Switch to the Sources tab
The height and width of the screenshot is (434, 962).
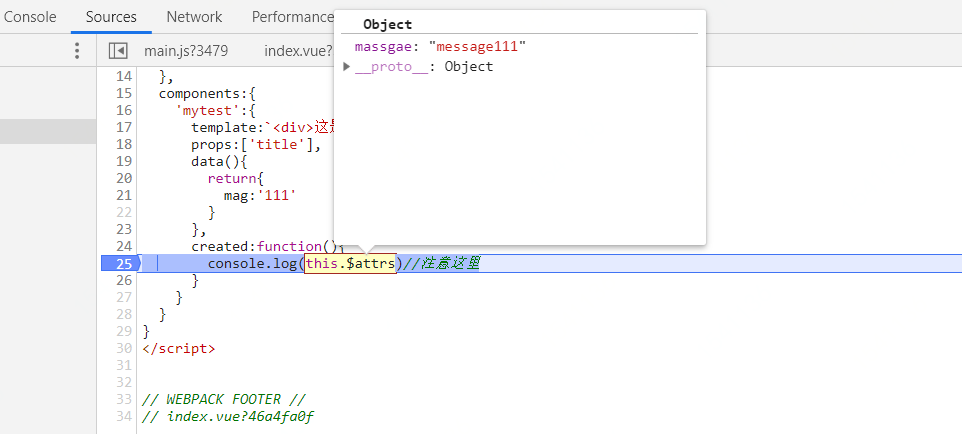tap(111, 17)
